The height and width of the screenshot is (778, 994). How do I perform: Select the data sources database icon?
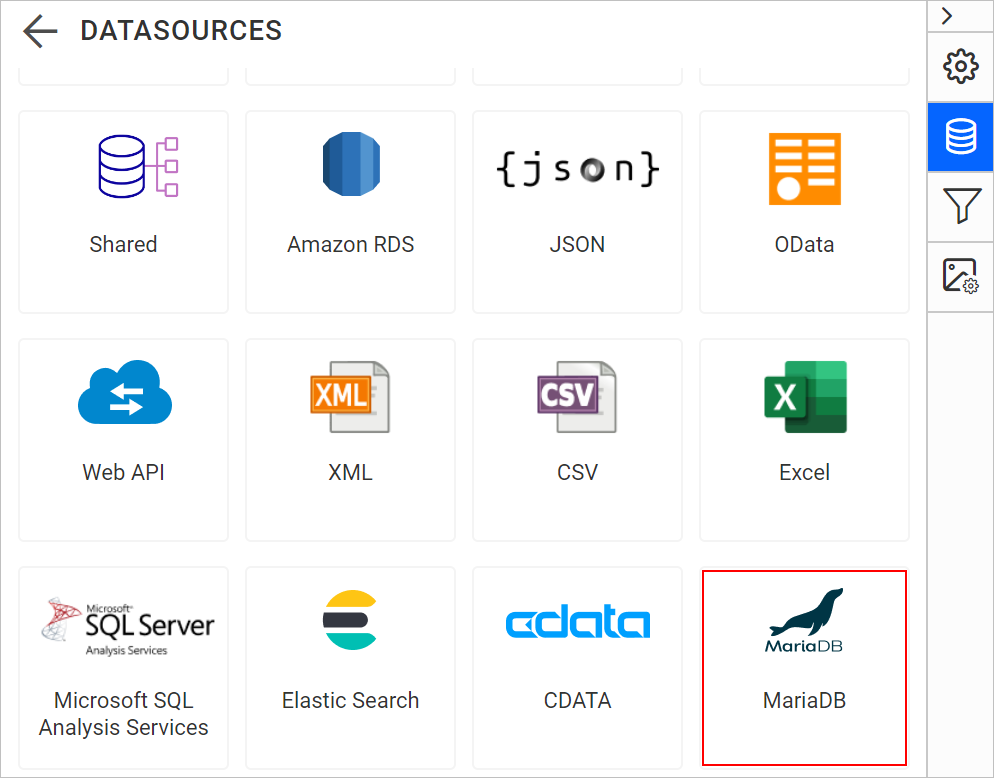pos(961,136)
